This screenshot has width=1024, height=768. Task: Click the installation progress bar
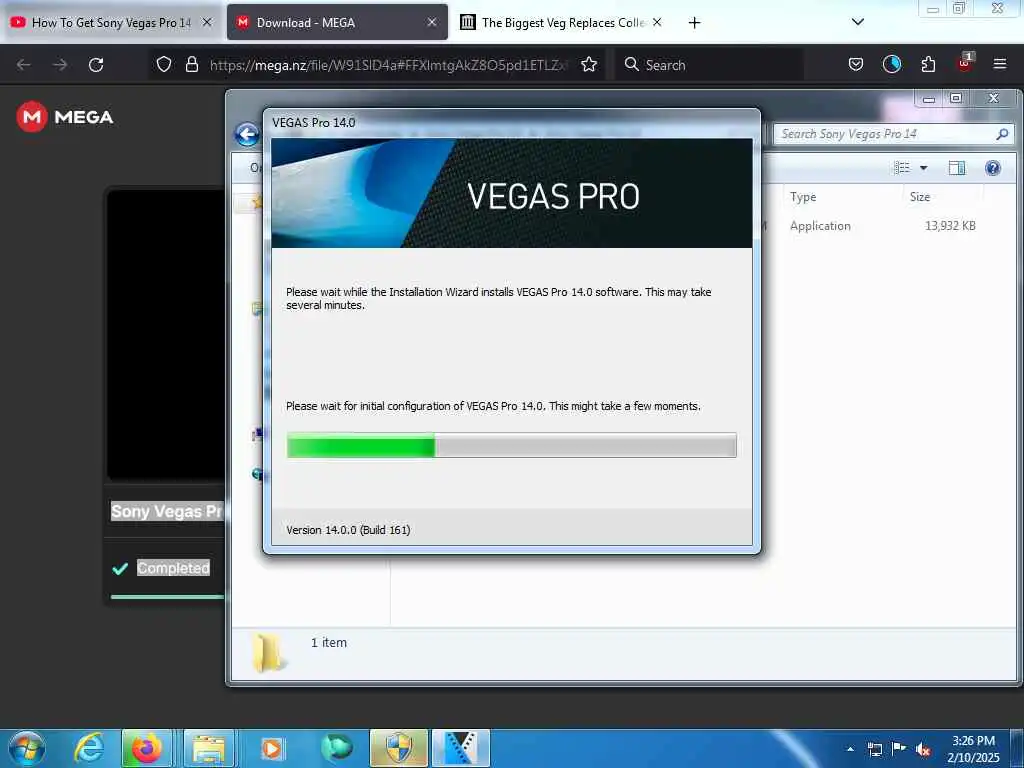511,445
